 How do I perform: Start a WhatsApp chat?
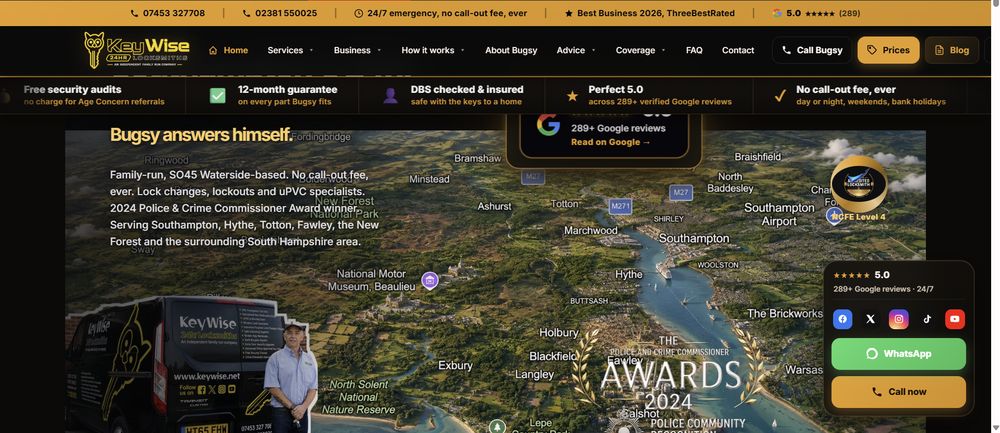point(899,354)
